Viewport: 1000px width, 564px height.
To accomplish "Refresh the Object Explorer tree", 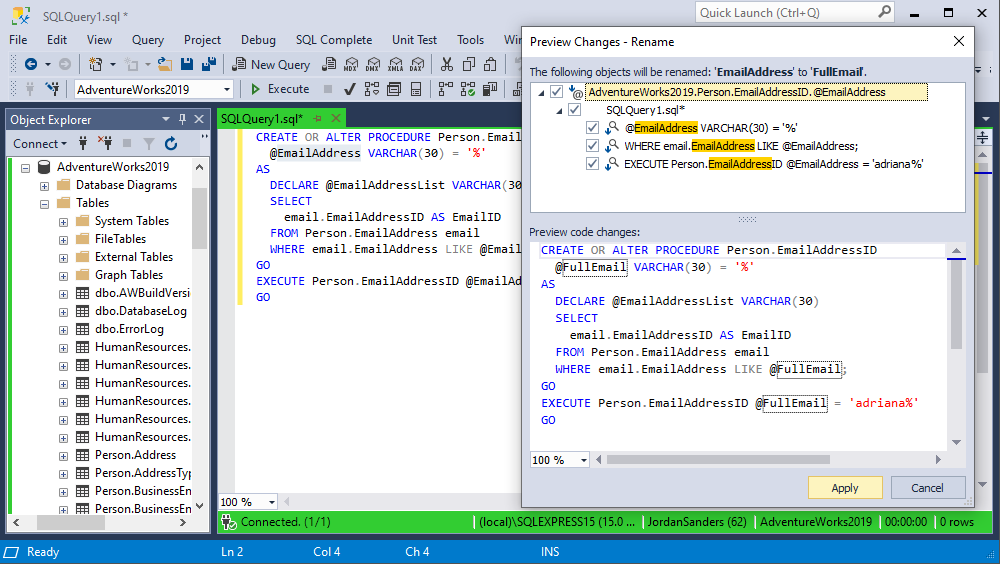I will click(171, 144).
